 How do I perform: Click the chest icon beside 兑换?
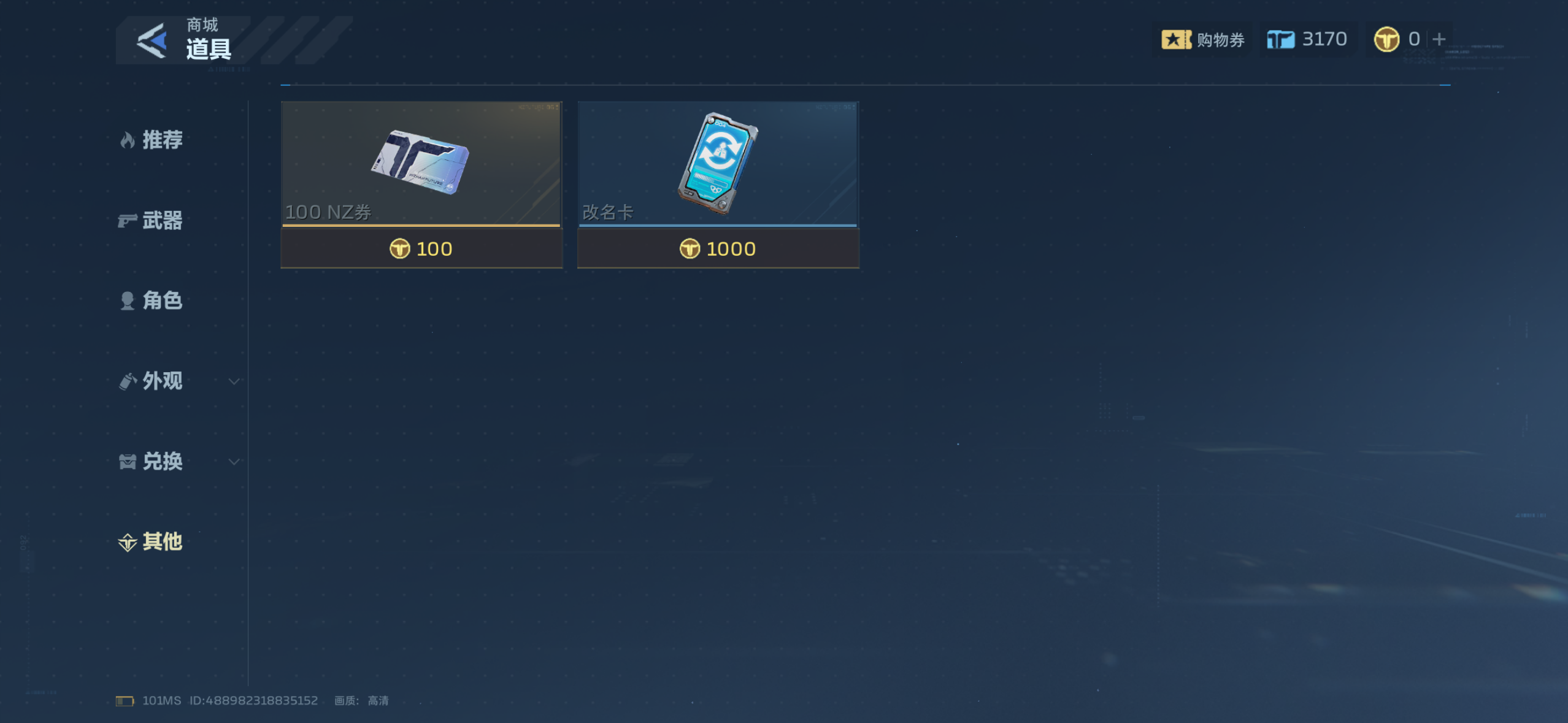pyautogui.click(x=127, y=462)
